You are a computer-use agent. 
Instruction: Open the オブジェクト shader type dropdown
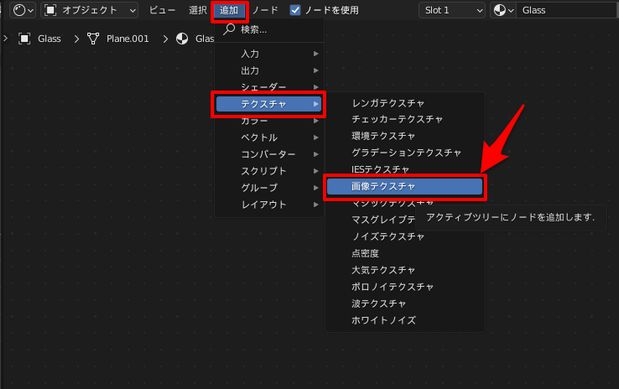pos(90,10)
